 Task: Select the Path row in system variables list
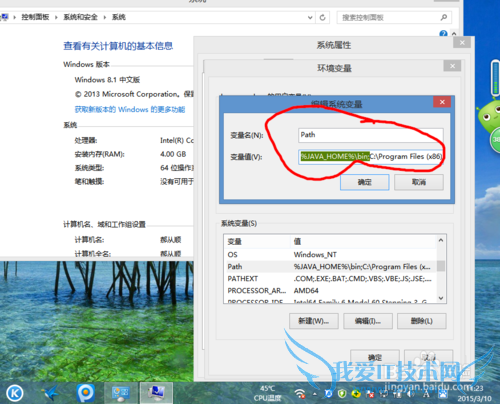[330, 267]
